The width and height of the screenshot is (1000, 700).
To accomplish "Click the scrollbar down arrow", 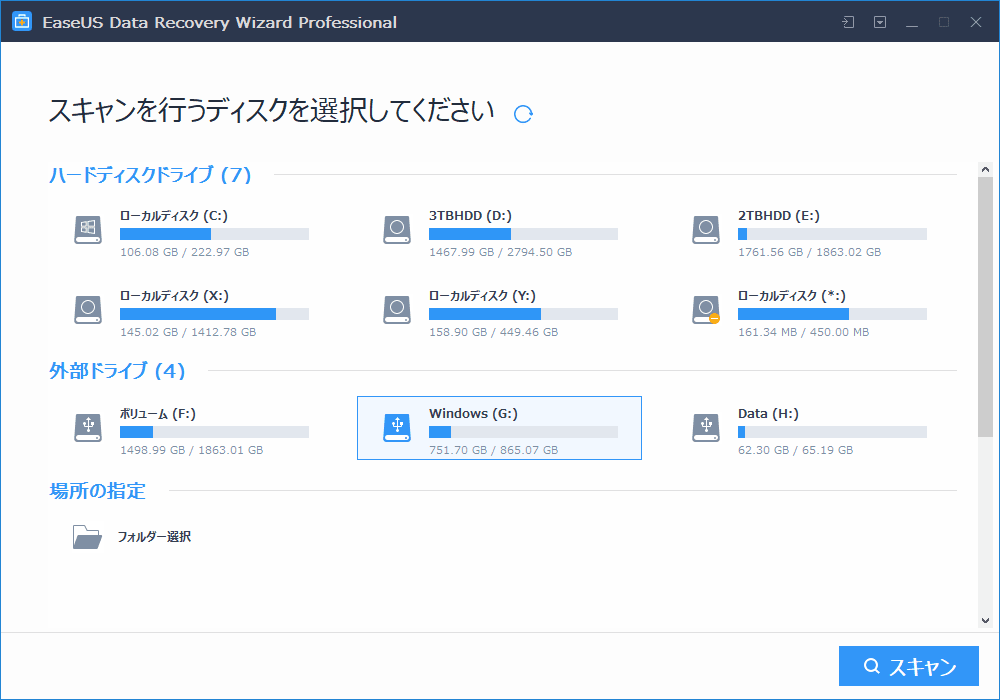I will (x=985, y=620).
